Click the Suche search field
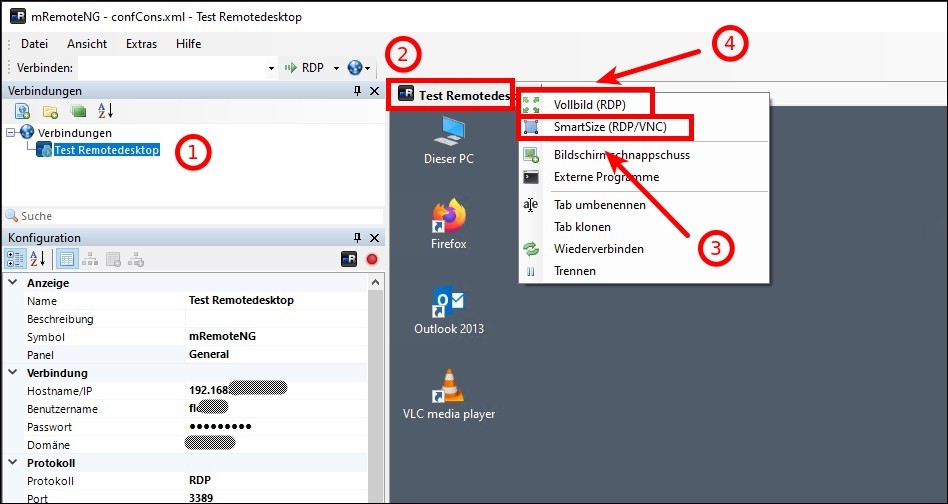948x504 pixels. coord(190,216)
